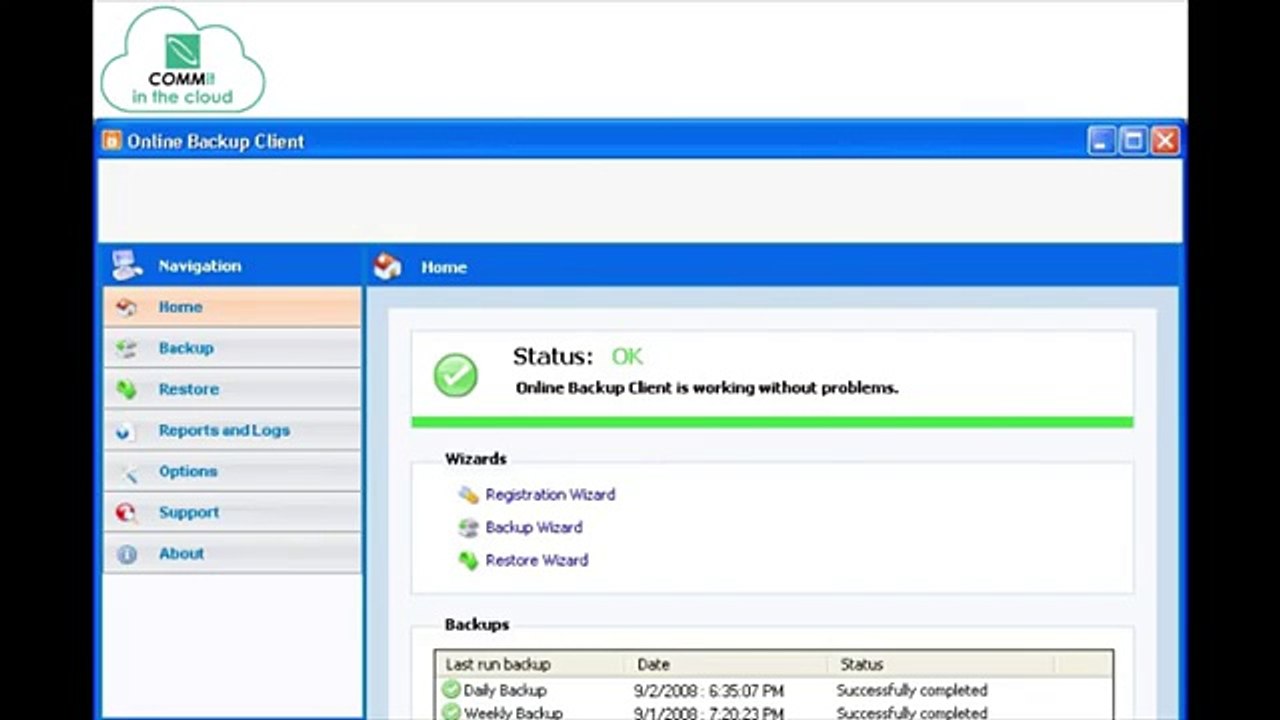This screenshot has width=1280, height=720.
Task: Click the Daily Backup success check icon
Action: (451, 690)
